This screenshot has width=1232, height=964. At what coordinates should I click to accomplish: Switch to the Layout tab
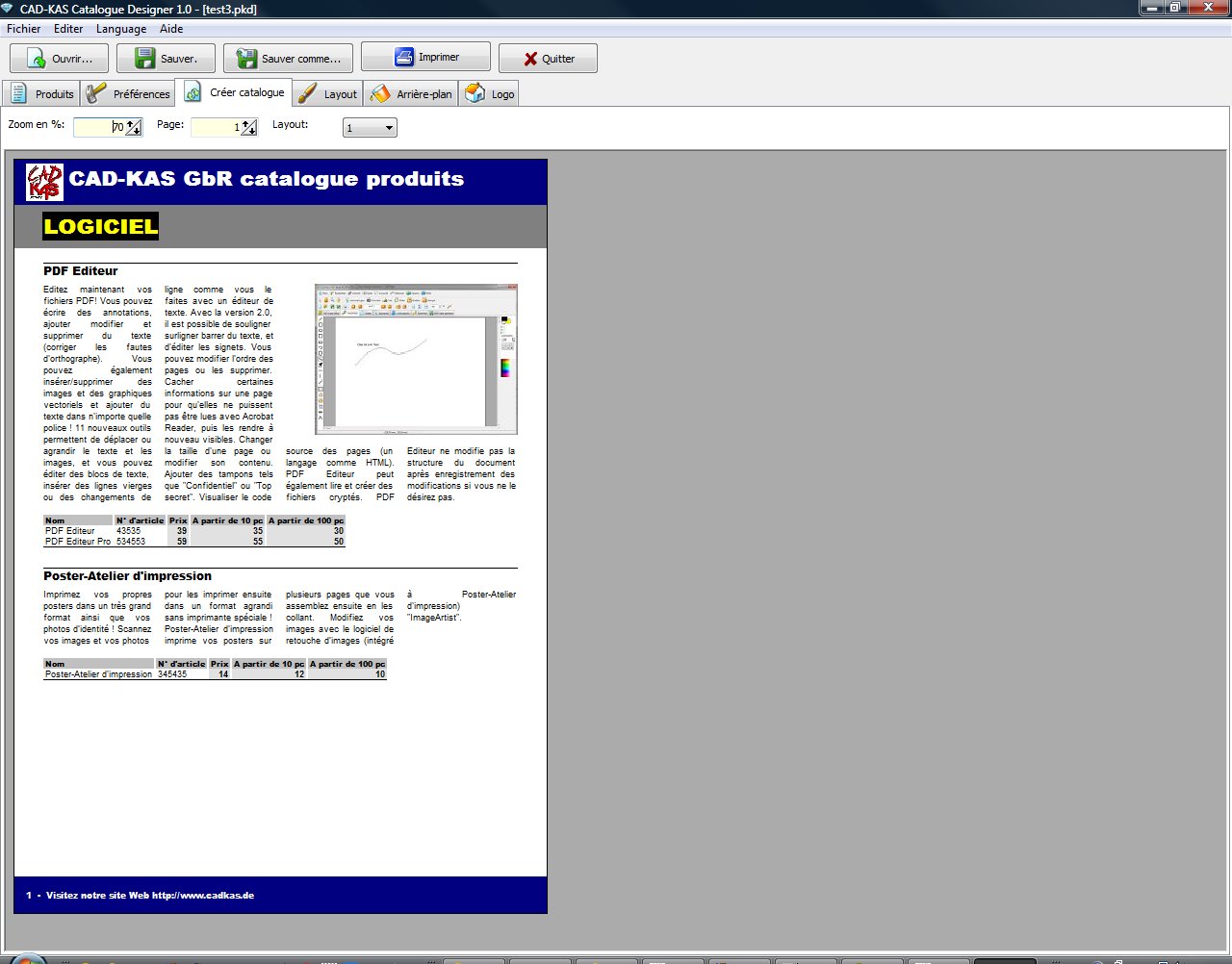[x=328, y=93]
